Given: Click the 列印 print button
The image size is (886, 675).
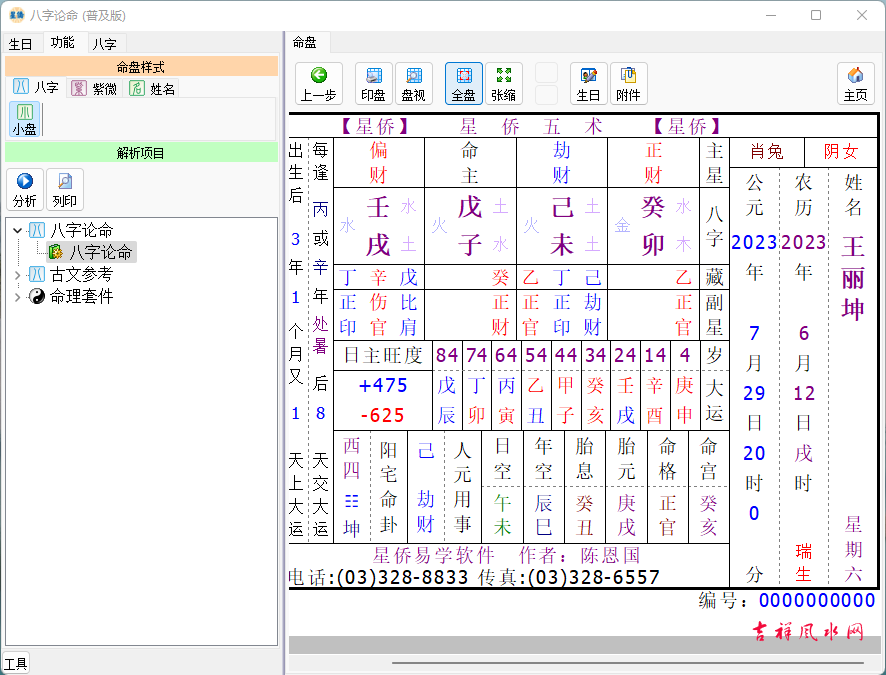Looking at the screenshot, I should [65, 189].
